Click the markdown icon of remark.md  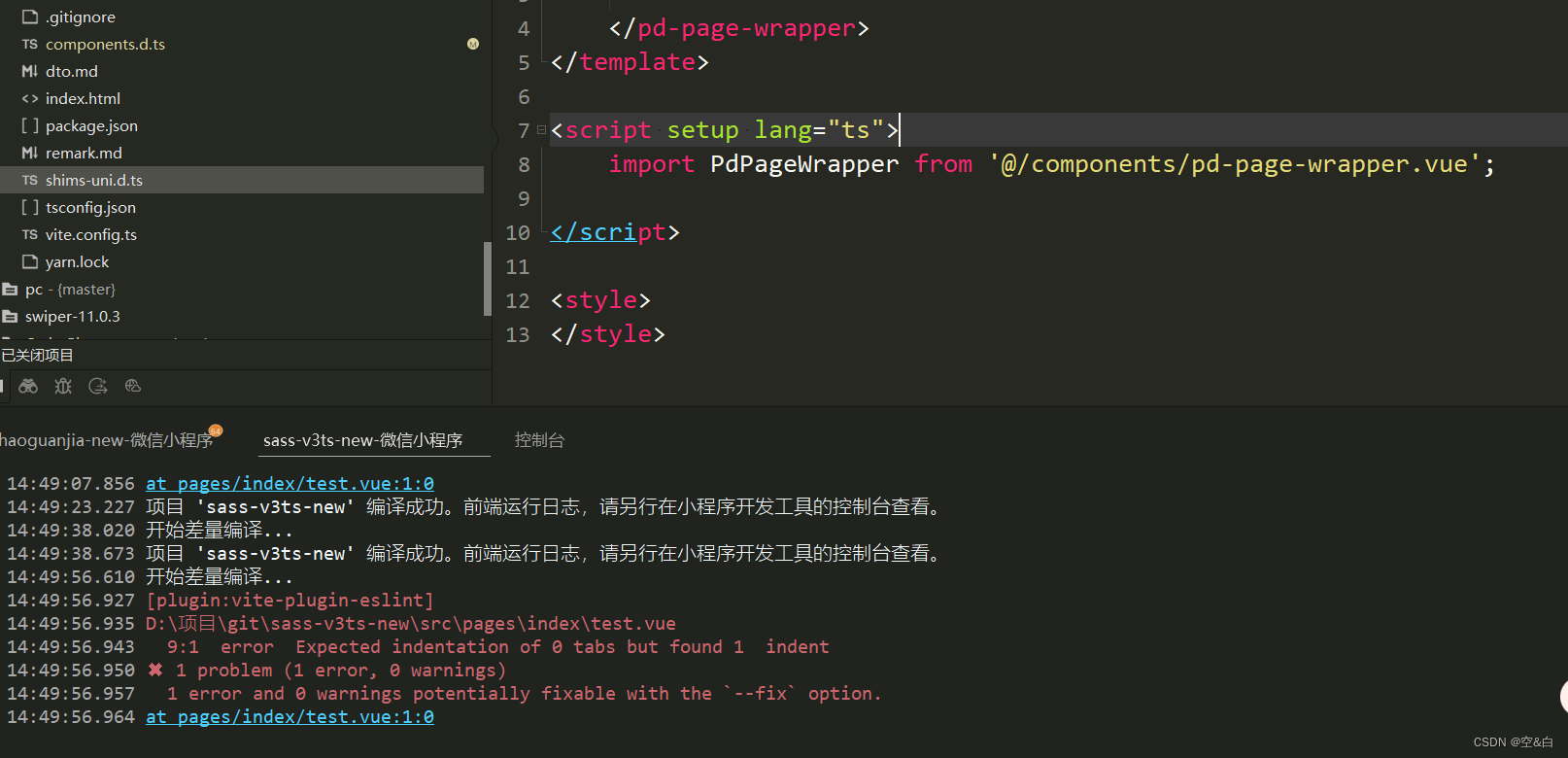(x=30, y=153)
